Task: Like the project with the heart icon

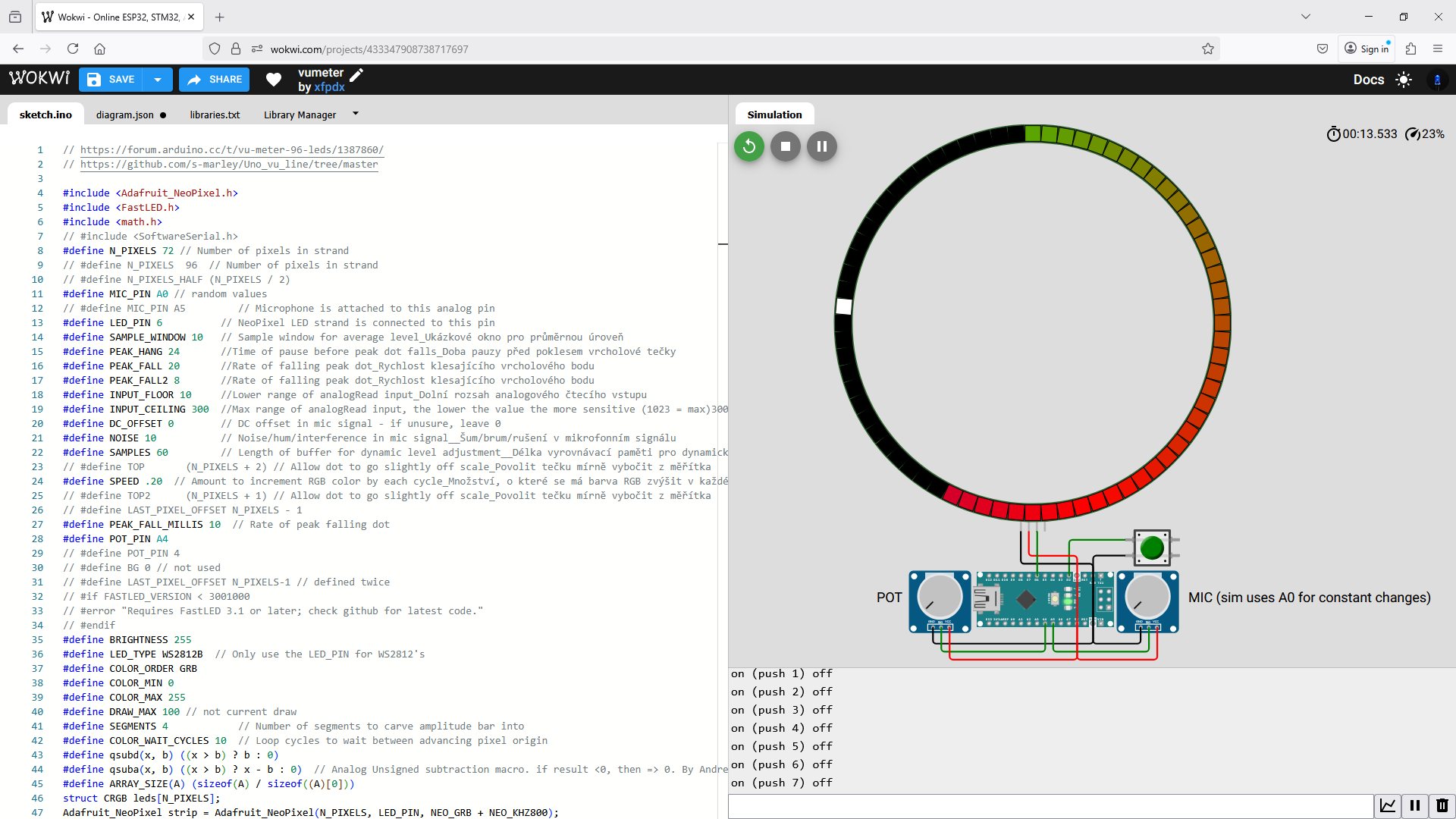Action: pos(273,79)
